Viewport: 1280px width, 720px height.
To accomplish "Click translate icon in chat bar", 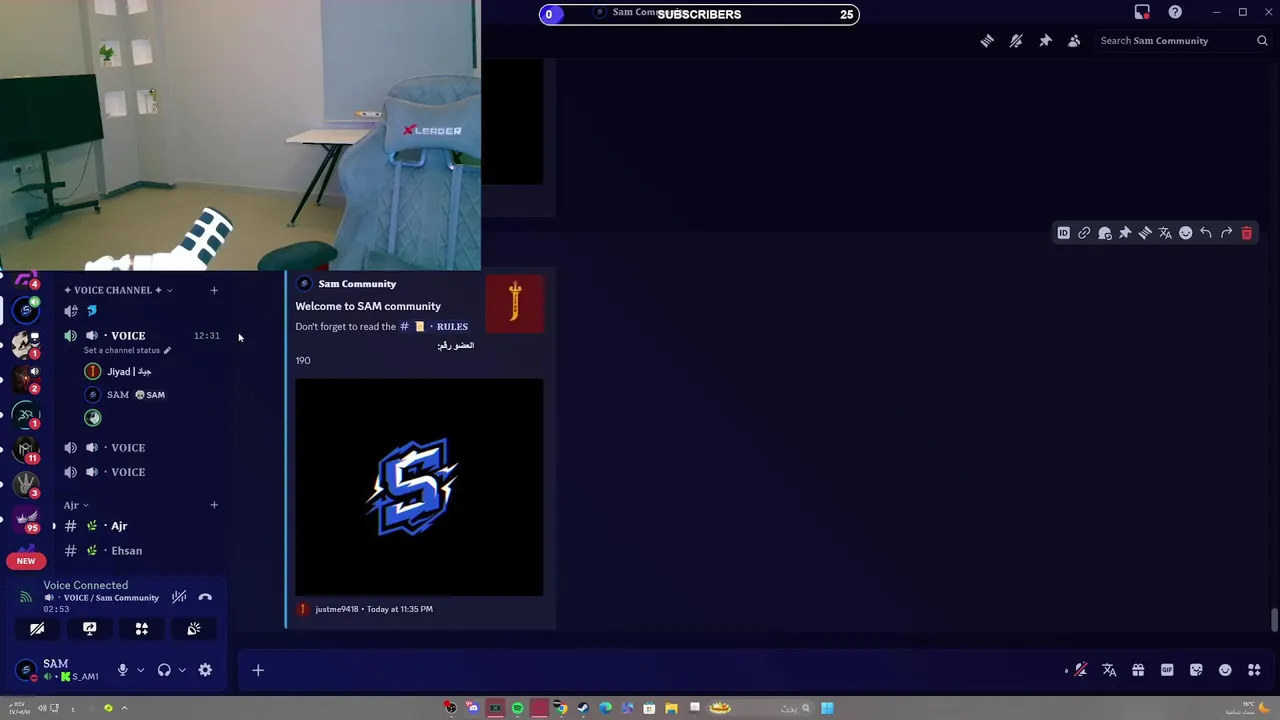I will click(1109, 670).
